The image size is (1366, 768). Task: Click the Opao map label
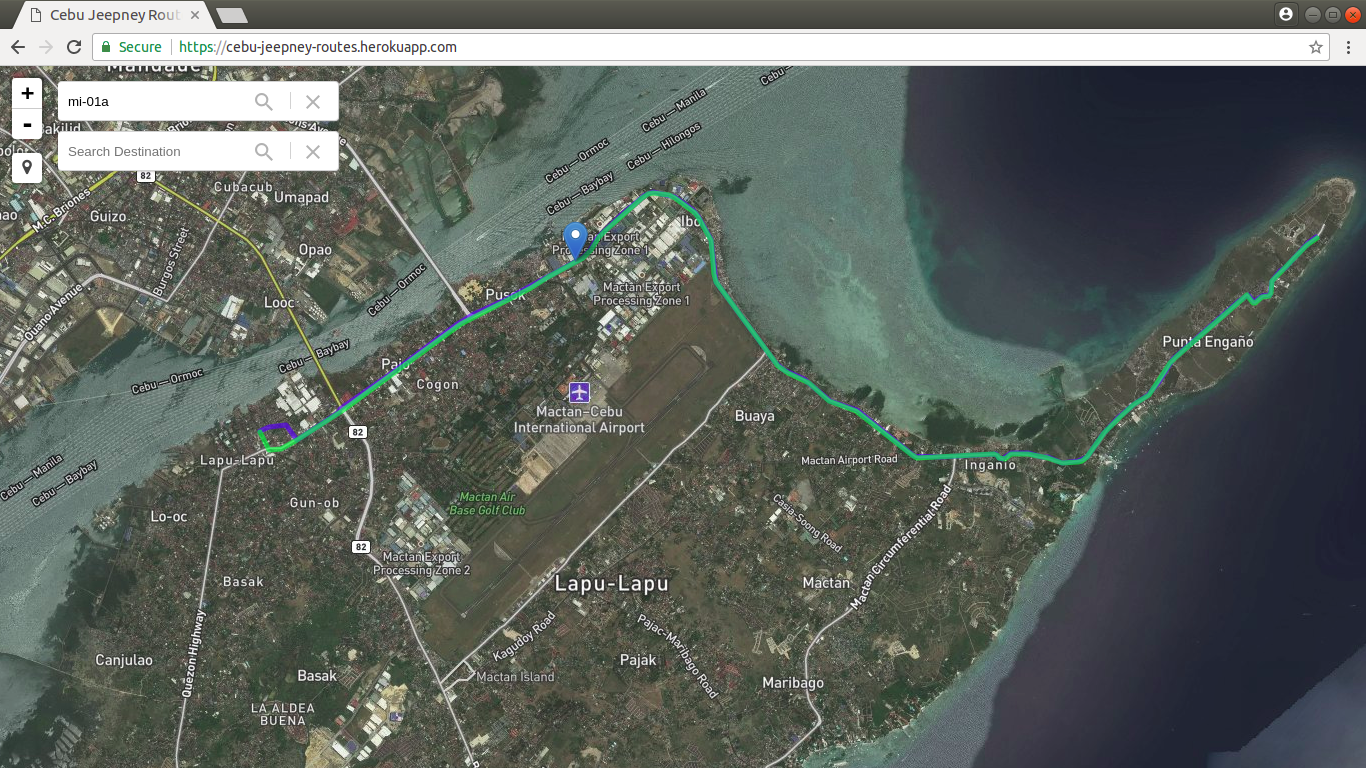315,250
